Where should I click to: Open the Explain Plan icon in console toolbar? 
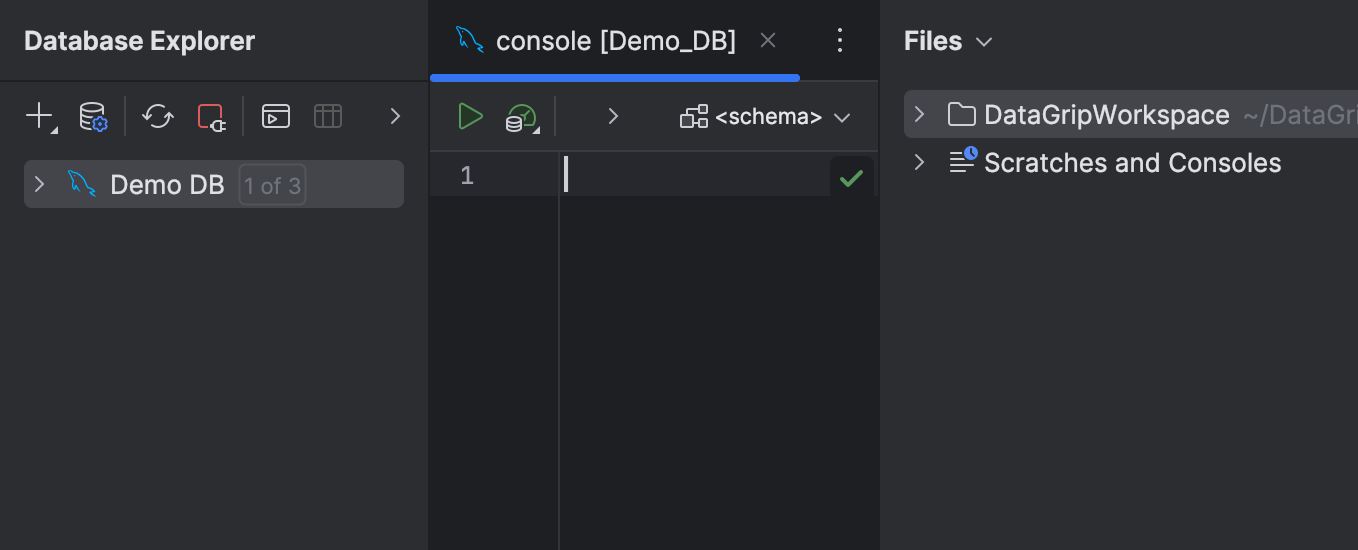(521, 117)
